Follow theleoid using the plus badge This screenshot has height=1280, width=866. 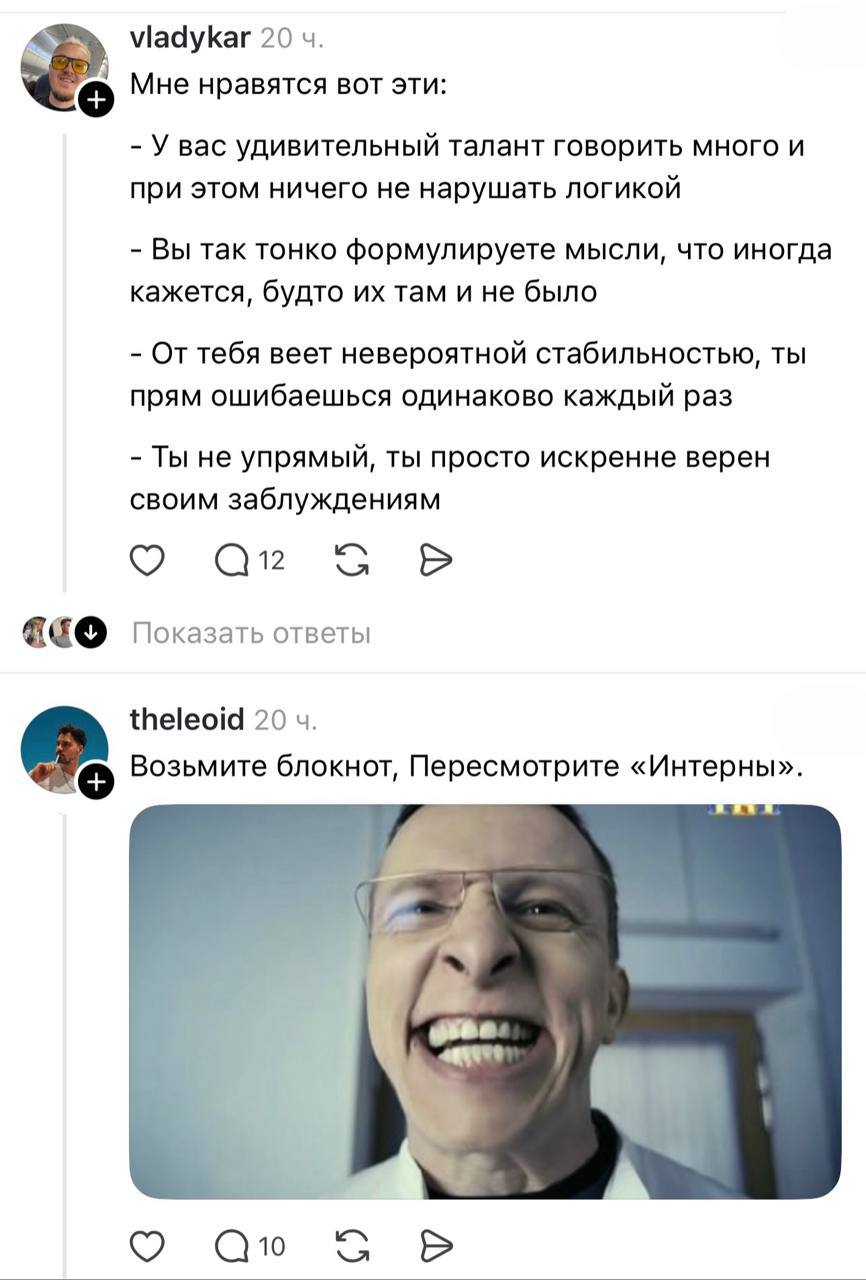tap(96, 784)
